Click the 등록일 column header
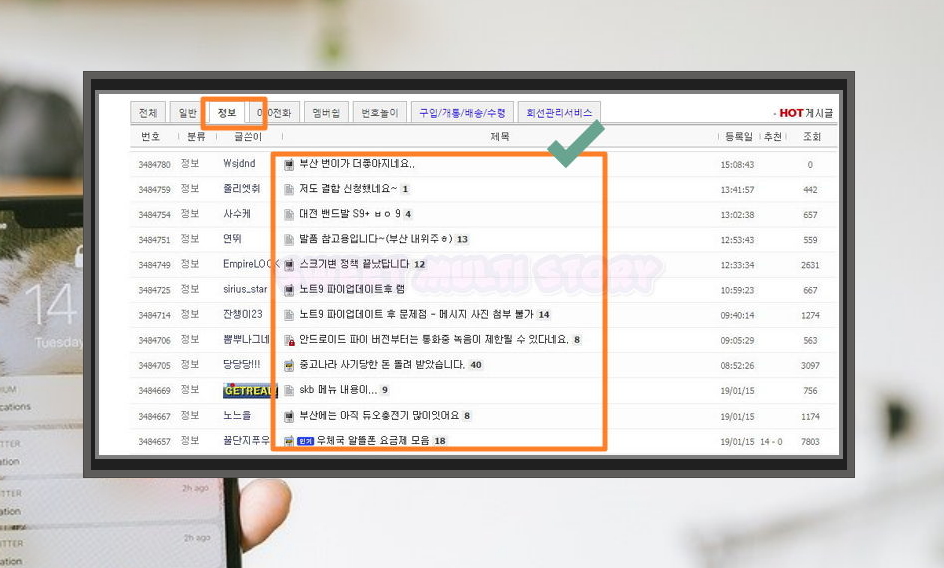 coord(739,137)
